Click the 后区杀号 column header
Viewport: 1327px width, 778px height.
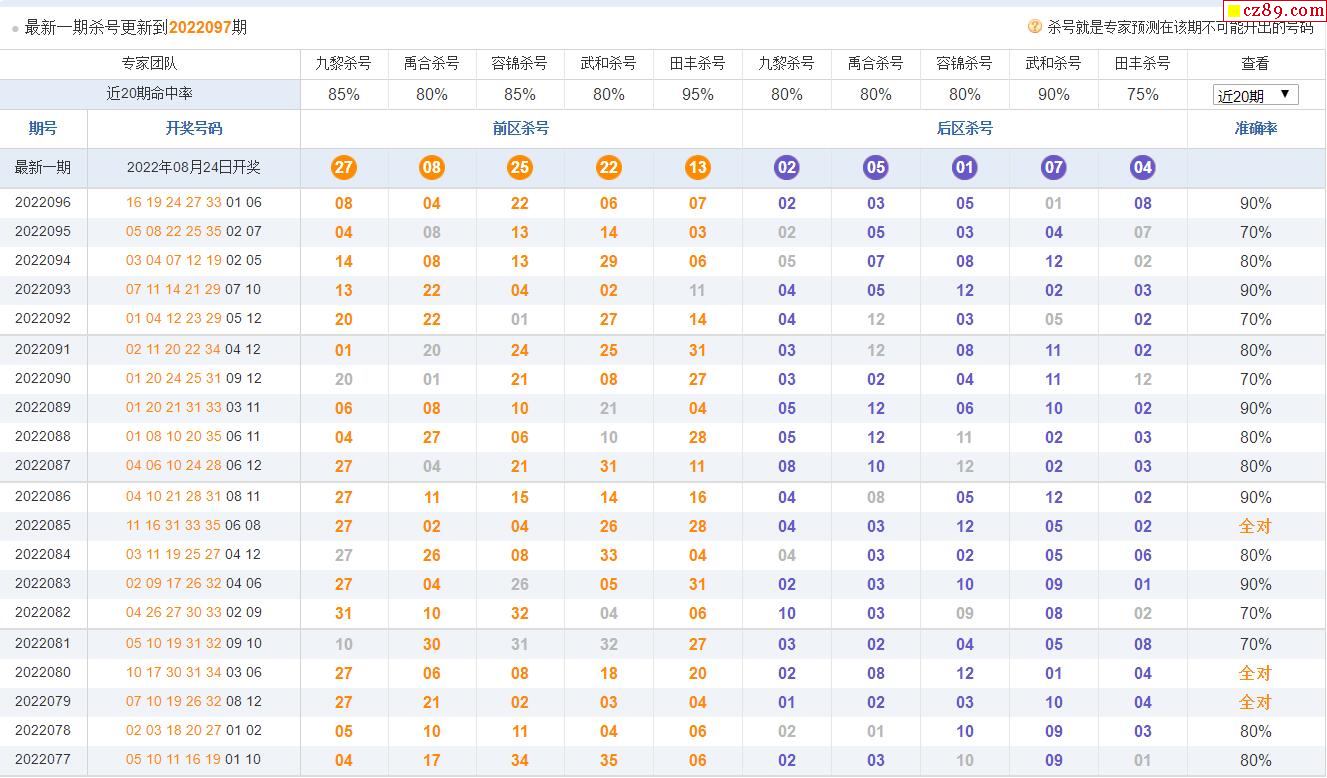(x=964, y=128)
